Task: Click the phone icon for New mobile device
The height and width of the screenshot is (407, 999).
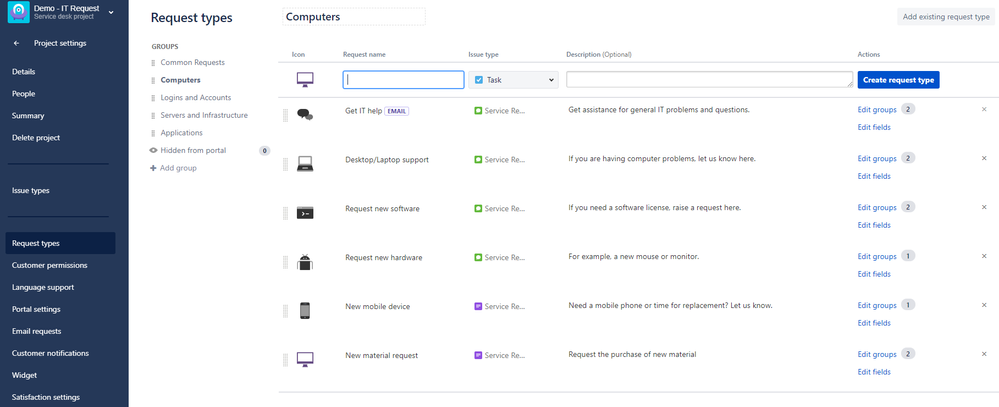Action: [305, 311]
